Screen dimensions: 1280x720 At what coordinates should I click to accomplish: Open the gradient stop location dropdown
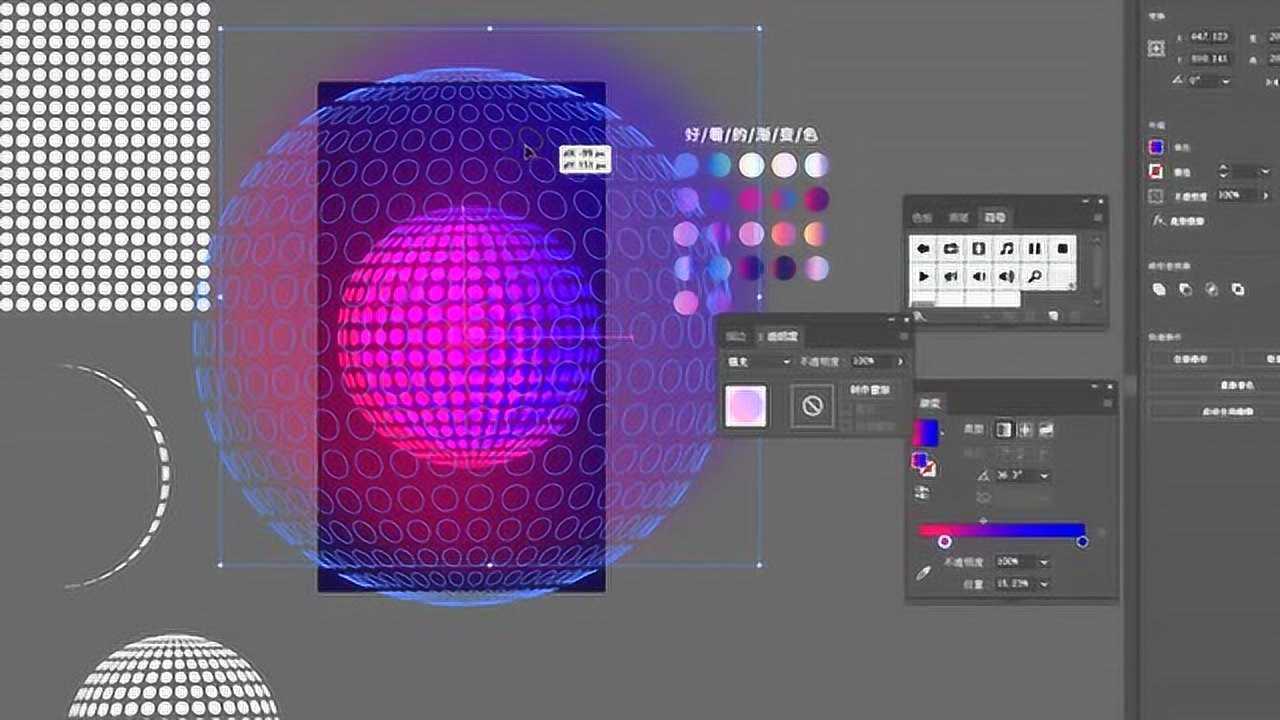(1045, 584)
